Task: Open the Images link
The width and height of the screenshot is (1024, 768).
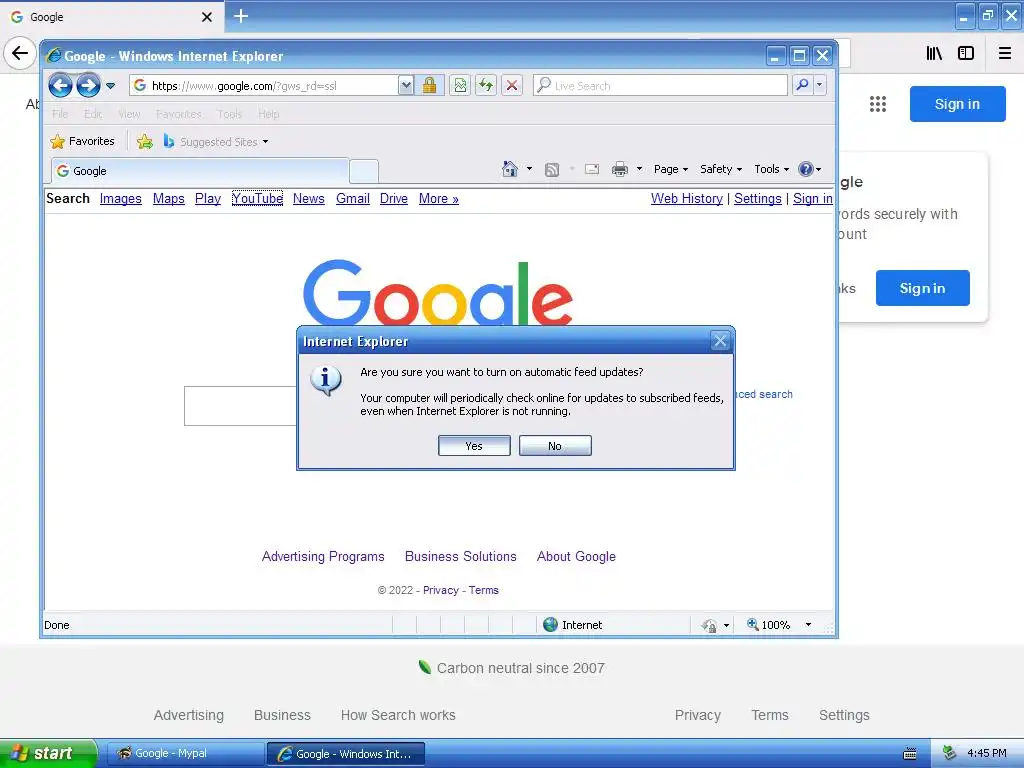Action: 121,199
